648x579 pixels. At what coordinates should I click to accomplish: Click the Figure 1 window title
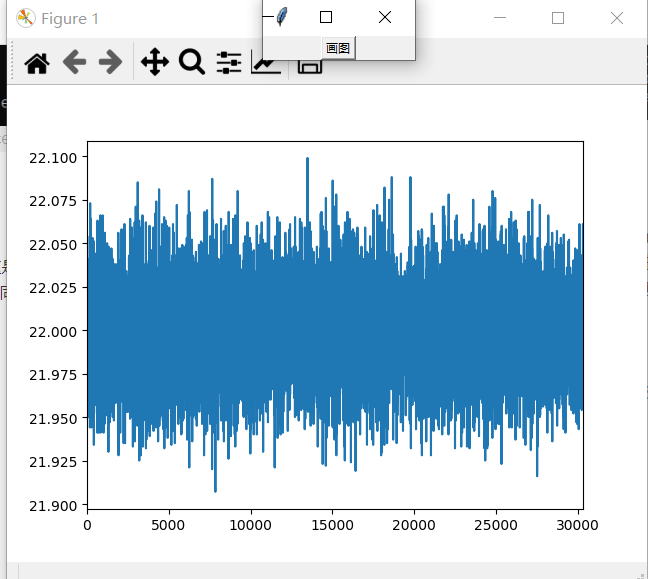point(70,19)
